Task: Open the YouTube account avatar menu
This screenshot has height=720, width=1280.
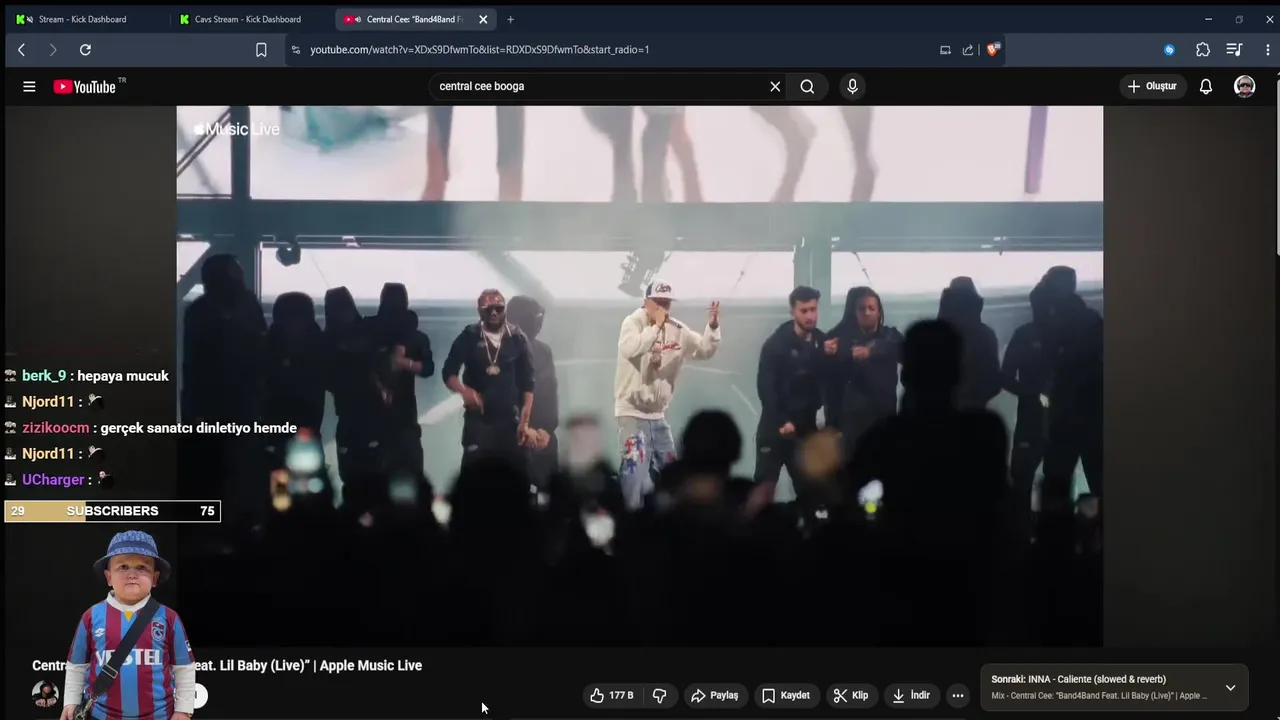Action: [x=1244, y=87]
